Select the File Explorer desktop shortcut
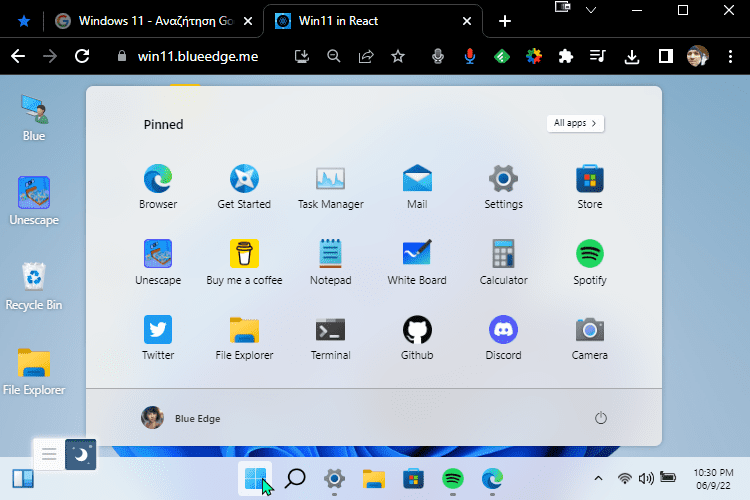This screenshot has height=500, width=750. click(x=33, y=372)
